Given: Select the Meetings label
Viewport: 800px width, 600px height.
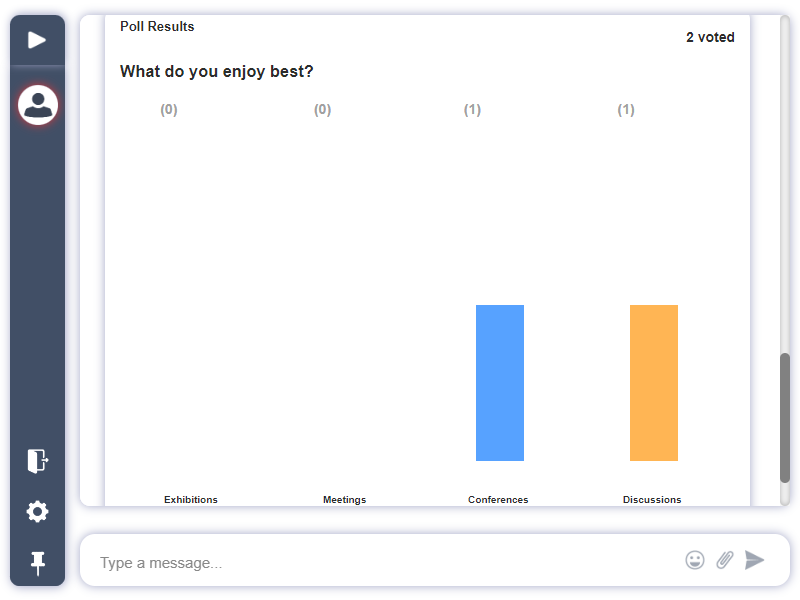Looking at the screenshot, I should (345, 500).
